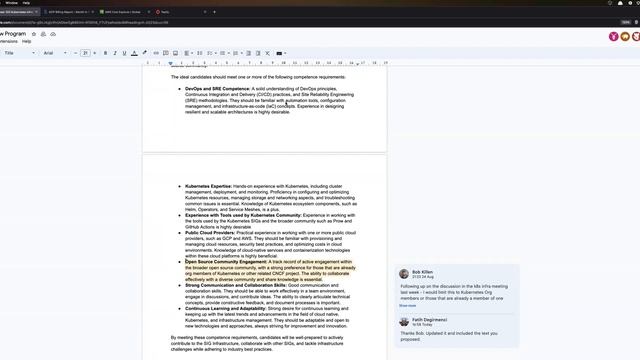Viewport: 640px width, 360px height.
Task: Click Bob Killen's avatar in the comment
Action: (x=404, y=273)
